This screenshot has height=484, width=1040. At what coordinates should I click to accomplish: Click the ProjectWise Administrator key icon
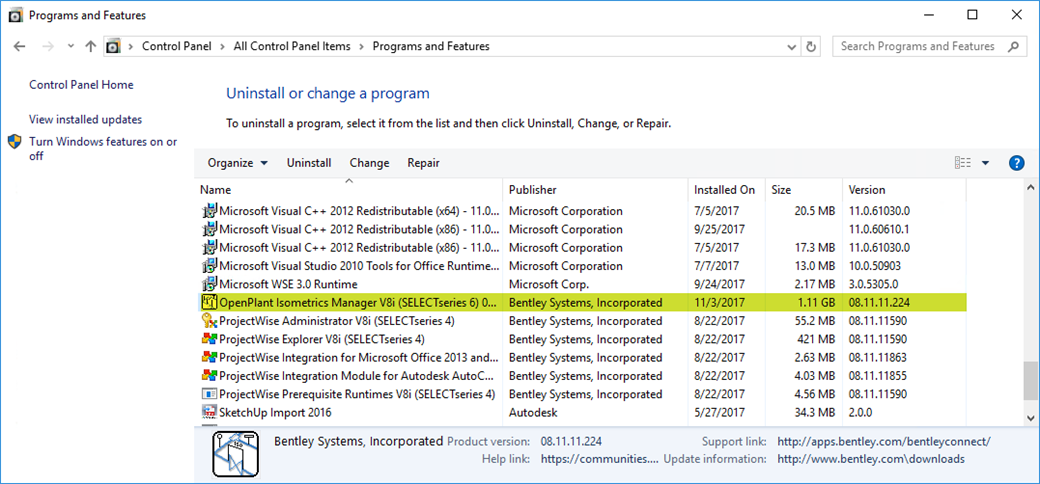209,321
